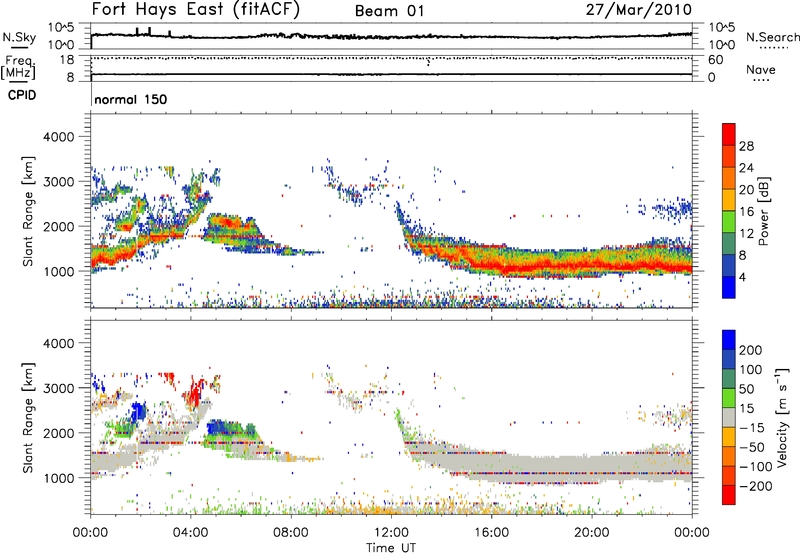Image resolution: width=800 pixels, height=554 pixels.
Task: Pick the top red power colorbar segment
Action: [729, 134]
